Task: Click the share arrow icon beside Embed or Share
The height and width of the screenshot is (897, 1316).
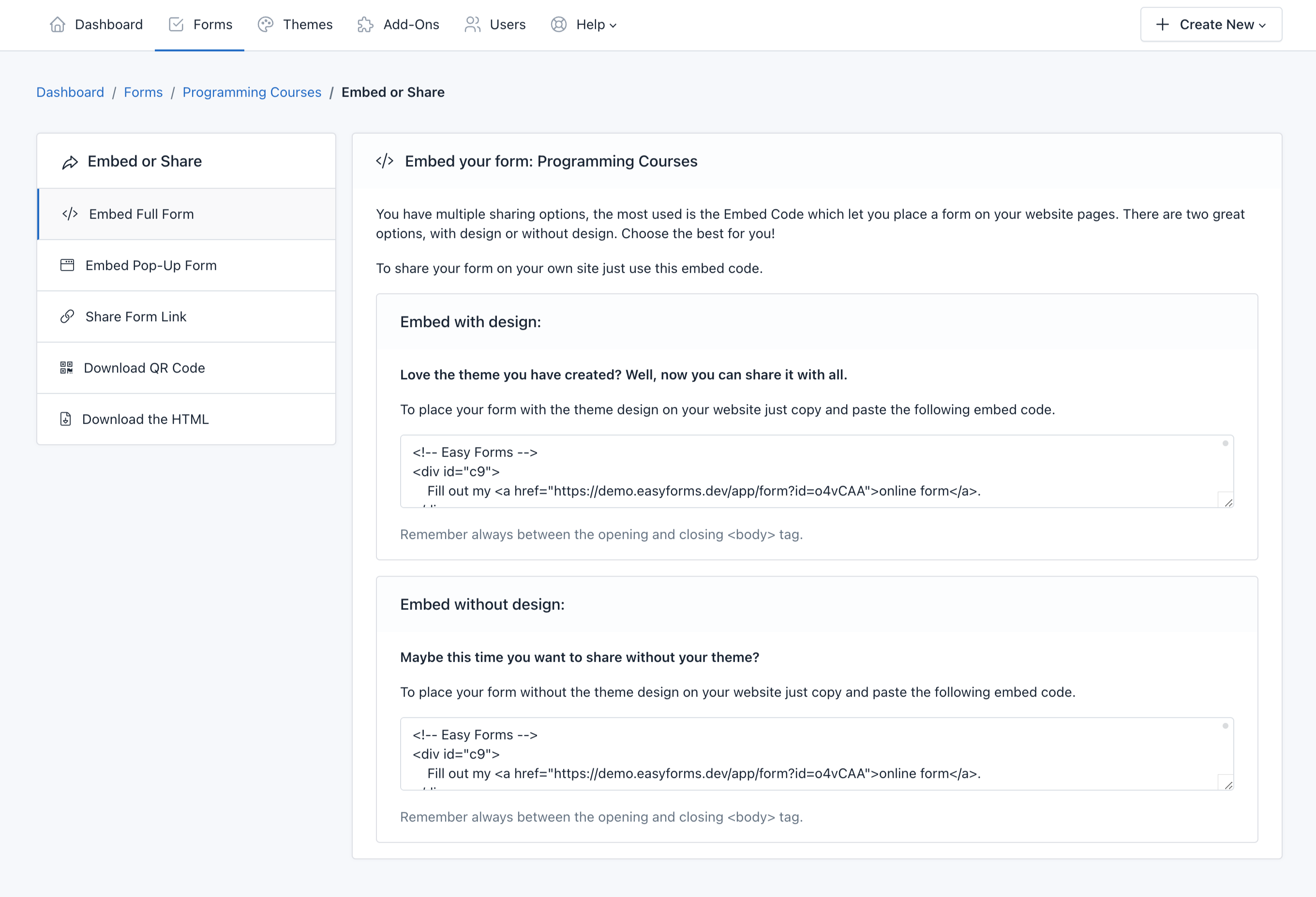Action: click(x=70, y=162)
